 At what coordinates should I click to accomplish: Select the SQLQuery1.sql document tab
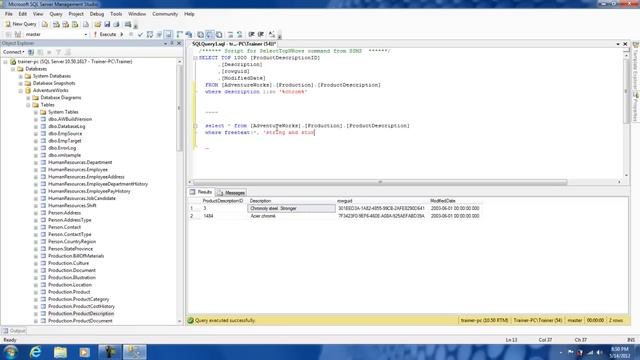click(233, 44)
